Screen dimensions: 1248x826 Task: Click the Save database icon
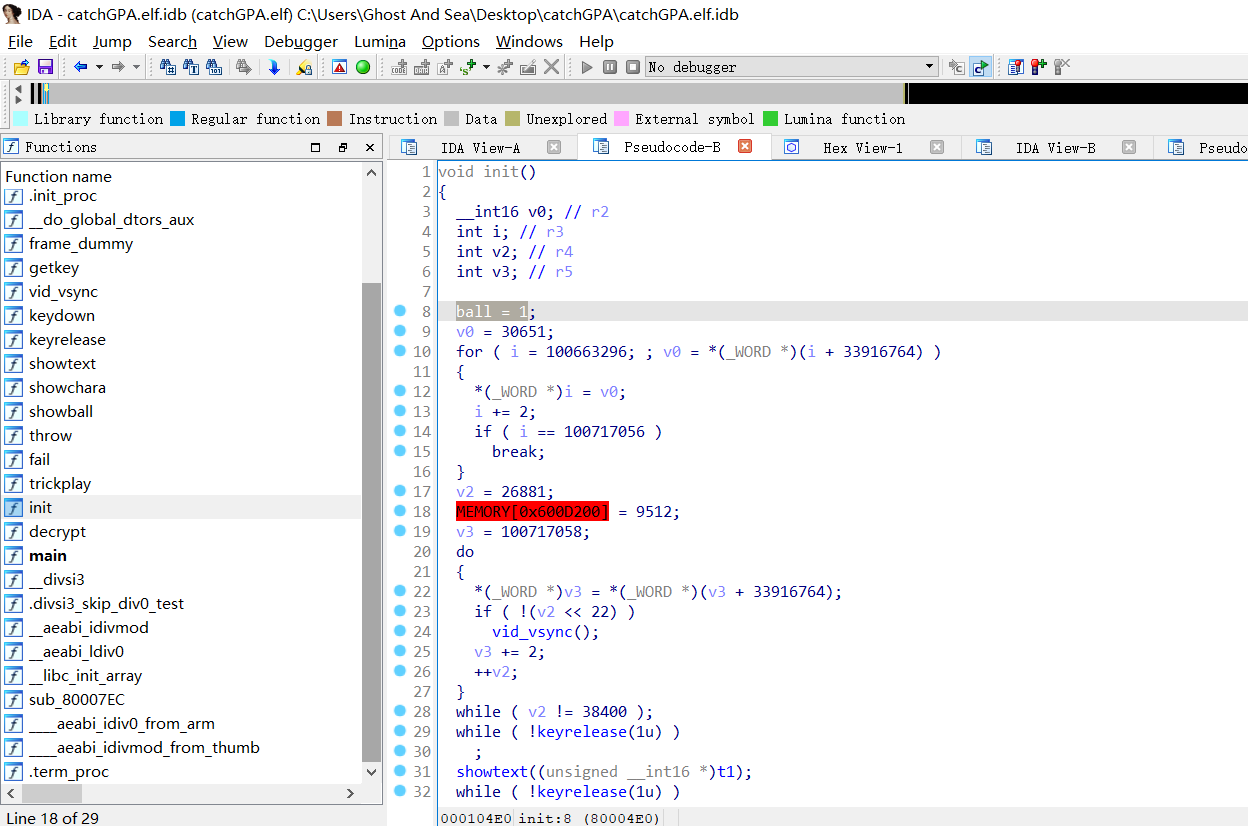point(45,67)
